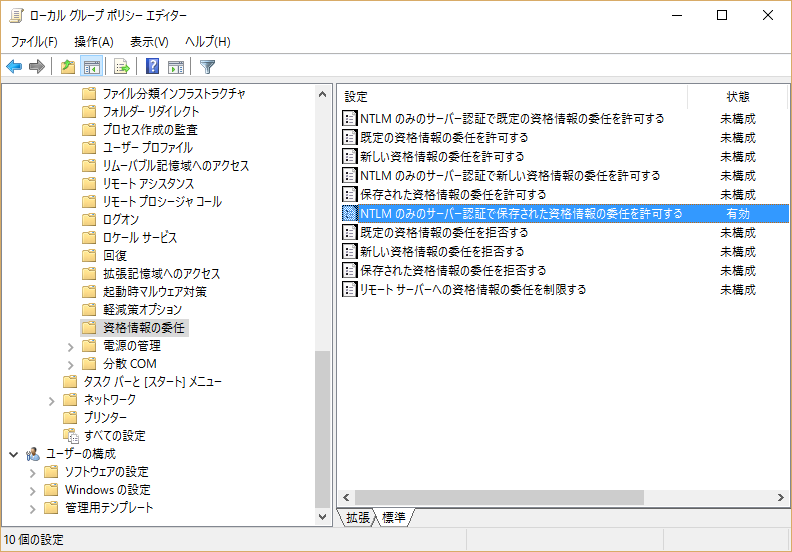Click horizontal scrollbar left arrow in settings list
Image resolution: width=792 pixels, height=552 pixels.
coord(346,497)
